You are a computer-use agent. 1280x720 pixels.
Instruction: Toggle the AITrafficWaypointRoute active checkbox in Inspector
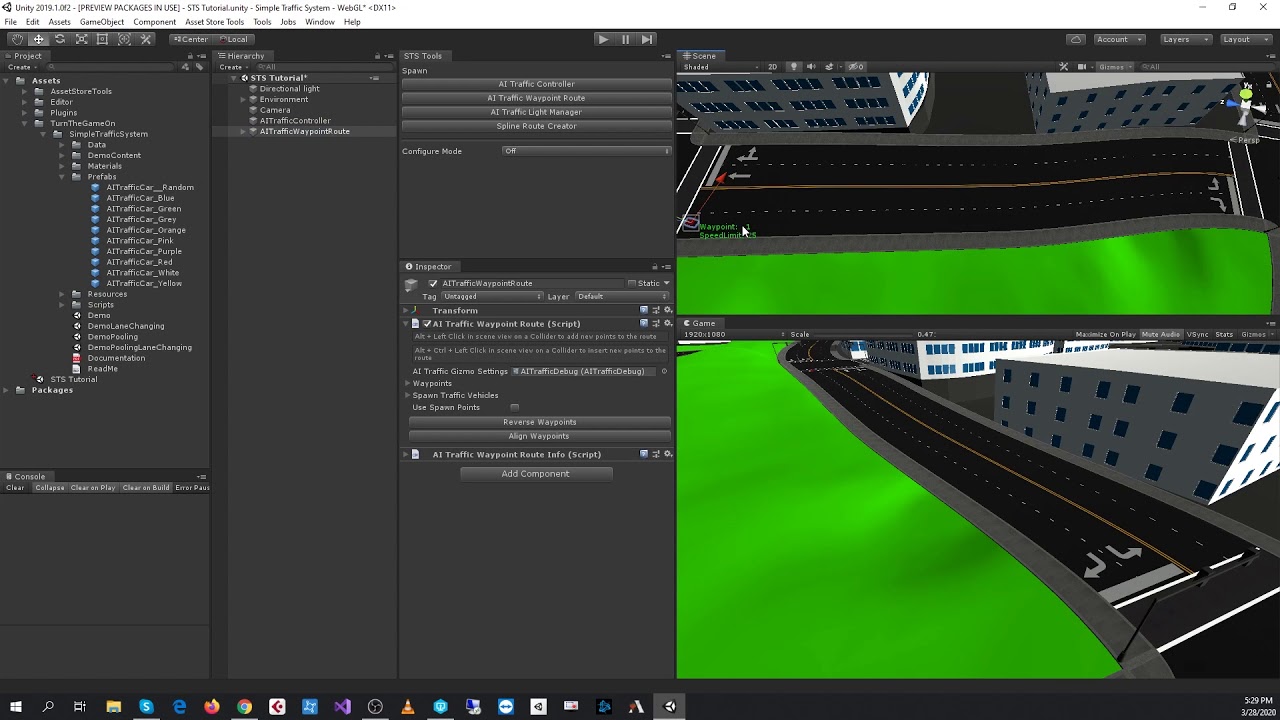coord(433,283)
